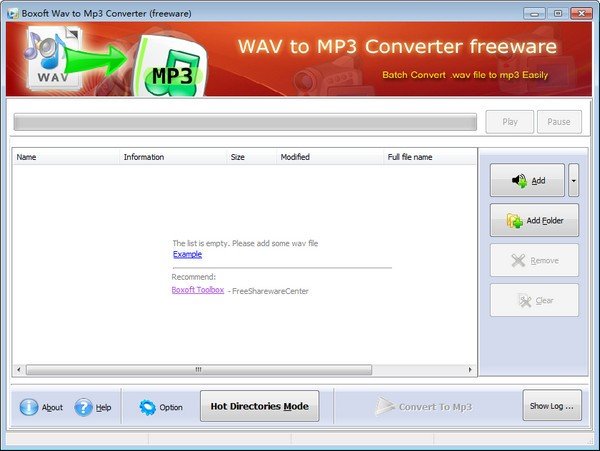Open the Example link
Viewport: 600px width, 451px height.
click(187, 254)
